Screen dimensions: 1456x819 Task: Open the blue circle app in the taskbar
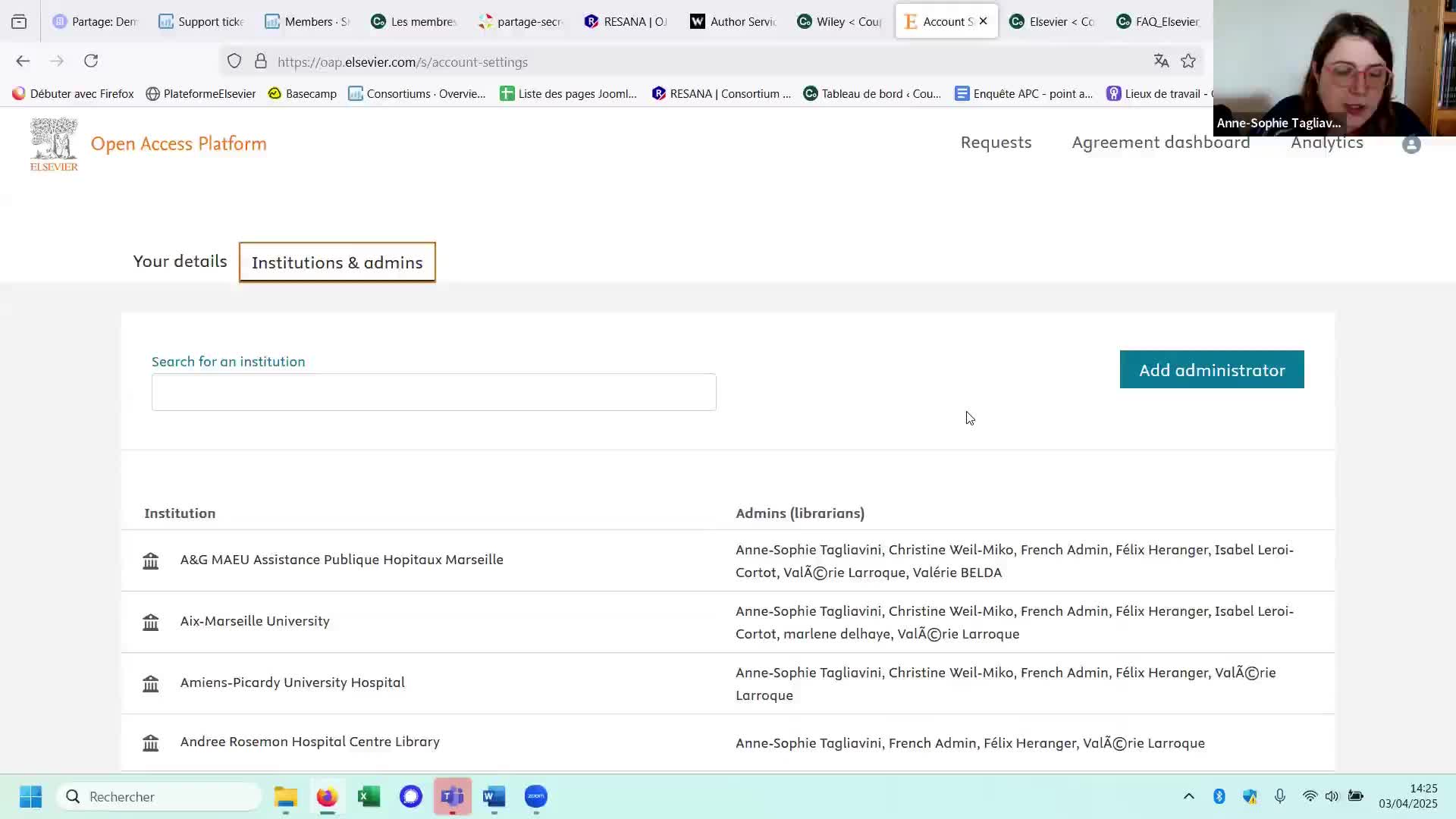pos(411,796)
